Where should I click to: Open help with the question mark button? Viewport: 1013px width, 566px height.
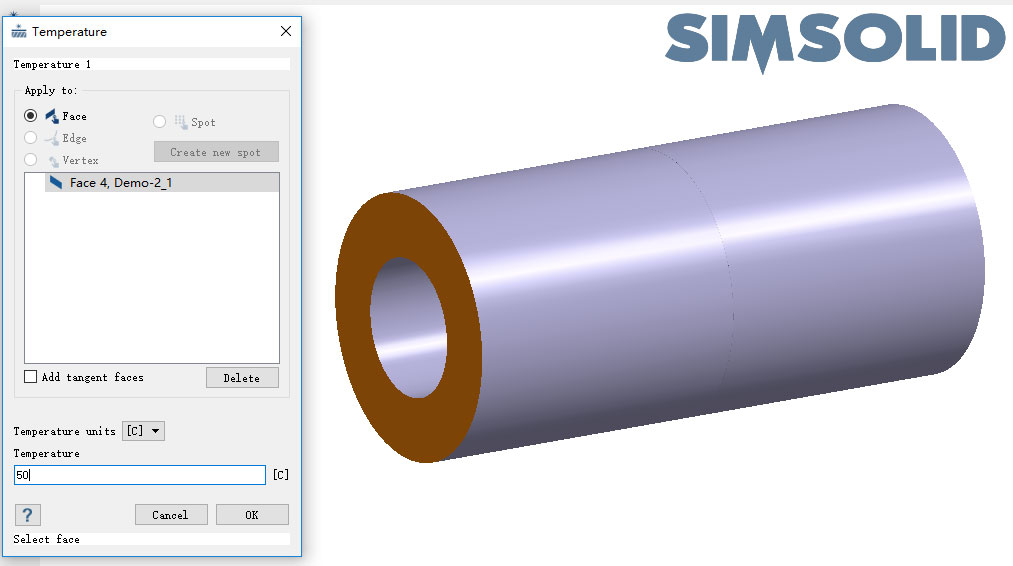coord(27,515)
